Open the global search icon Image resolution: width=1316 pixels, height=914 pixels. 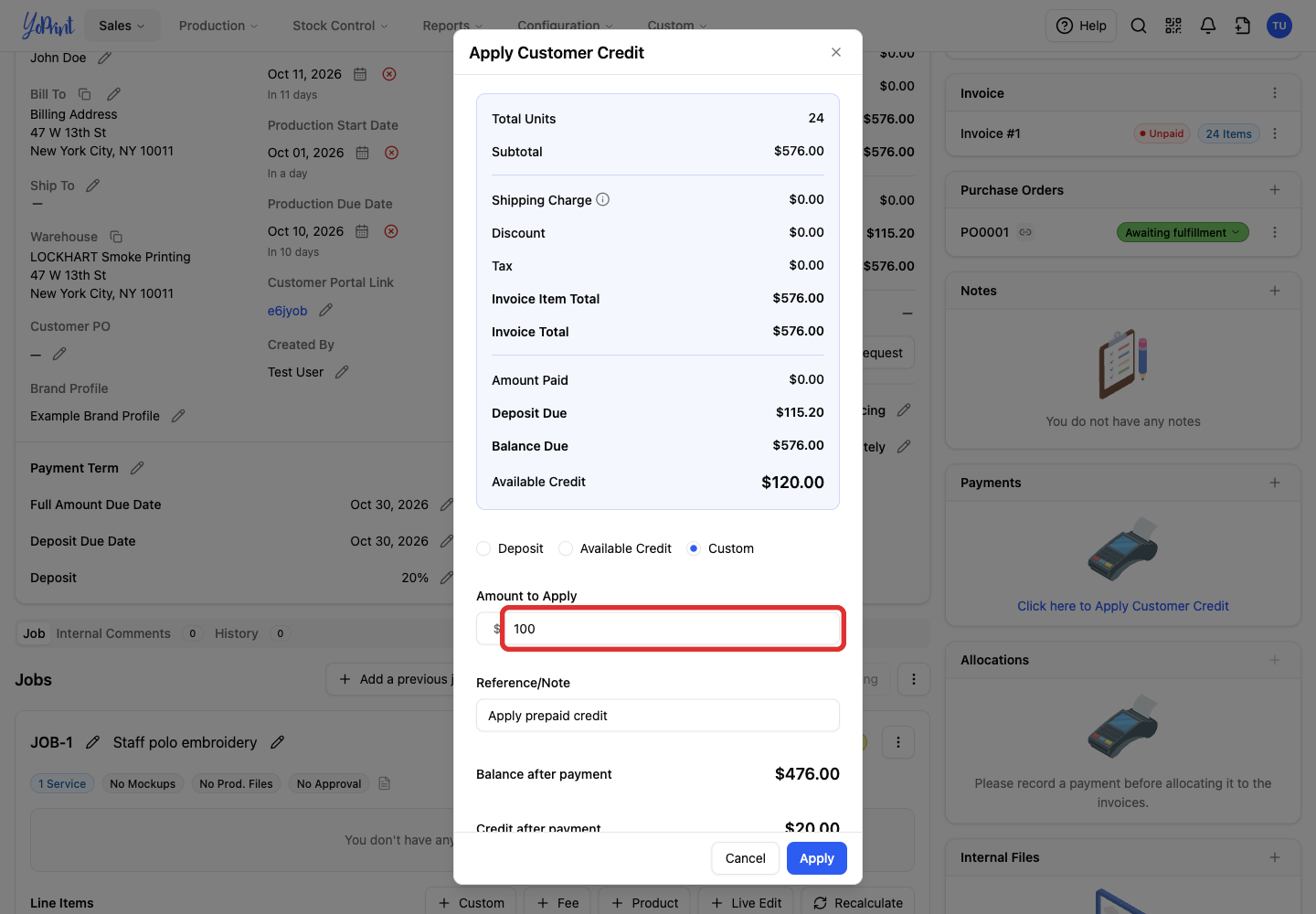pyautogui.click(x=1139, y=26)
